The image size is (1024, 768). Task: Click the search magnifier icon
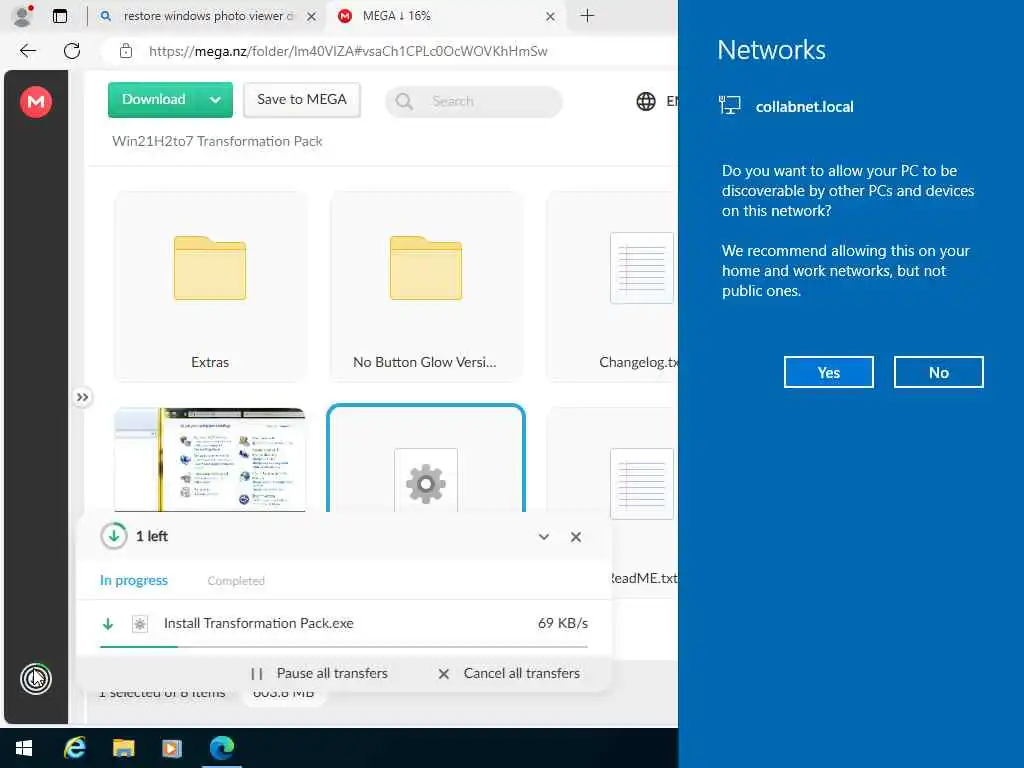[x=404, y=101]
